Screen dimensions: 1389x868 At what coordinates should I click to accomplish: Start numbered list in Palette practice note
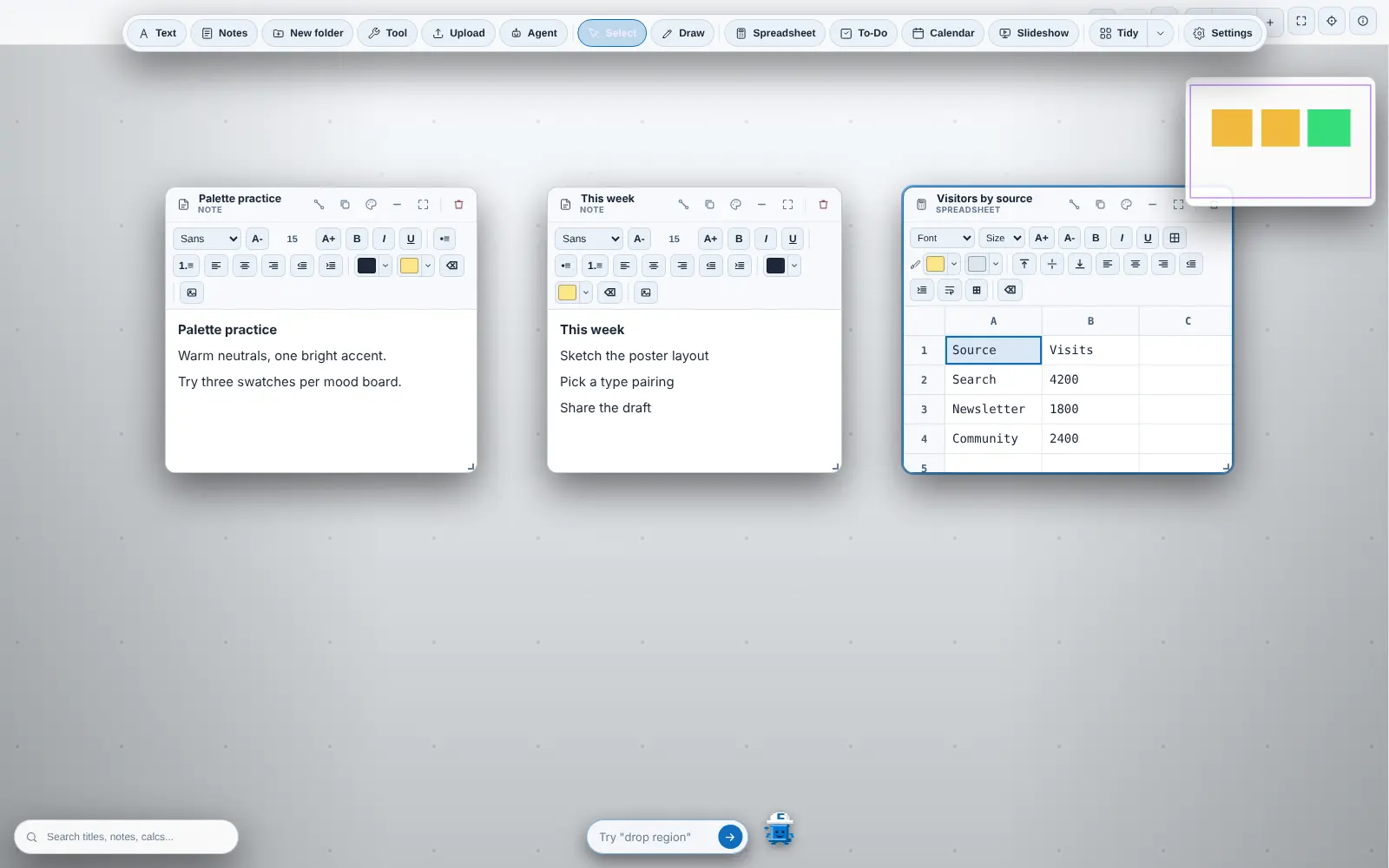point(187,266)
